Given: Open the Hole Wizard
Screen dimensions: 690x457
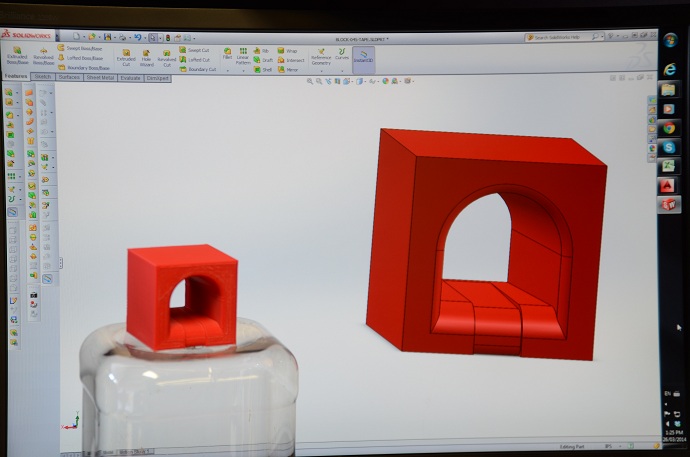Looking at the screenshot, I should tap(147, 58).
